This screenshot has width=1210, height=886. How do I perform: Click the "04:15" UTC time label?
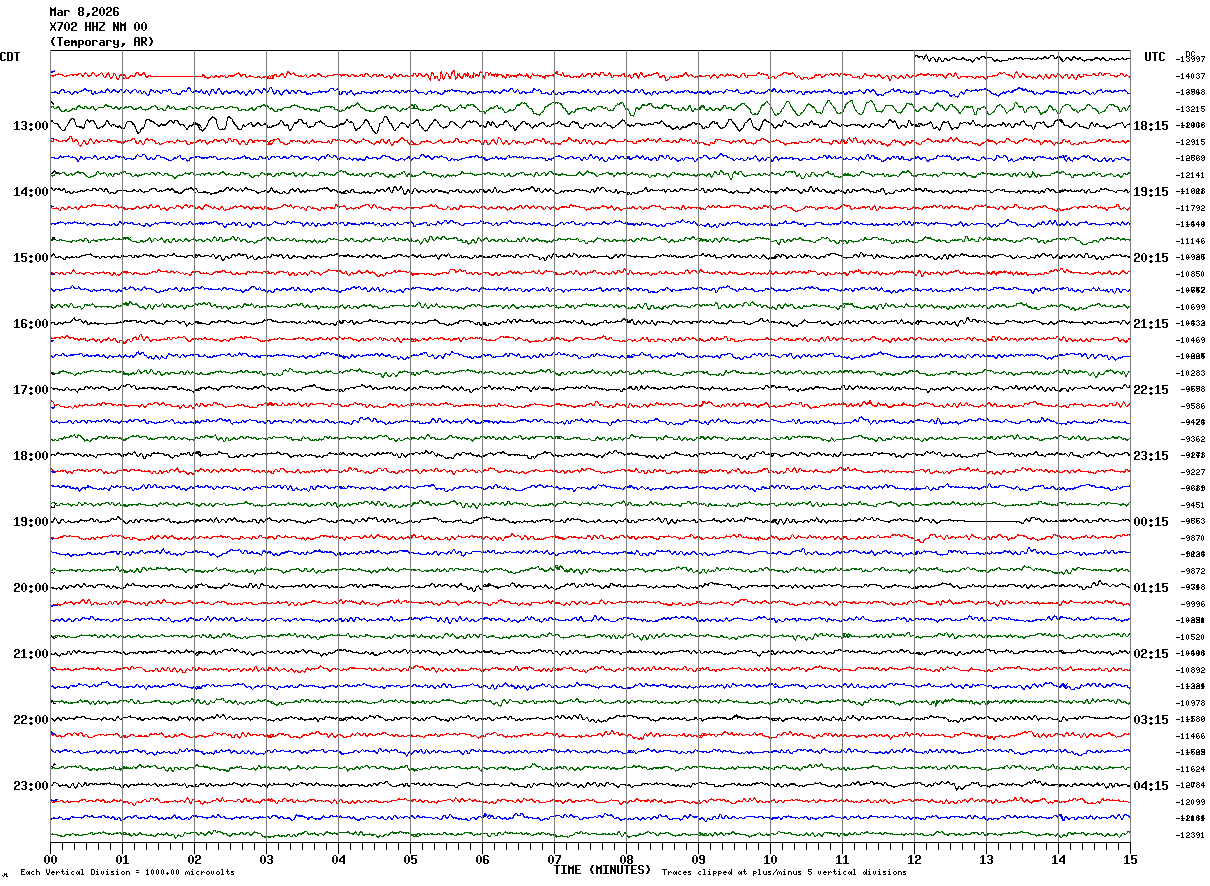point(1151,786)
